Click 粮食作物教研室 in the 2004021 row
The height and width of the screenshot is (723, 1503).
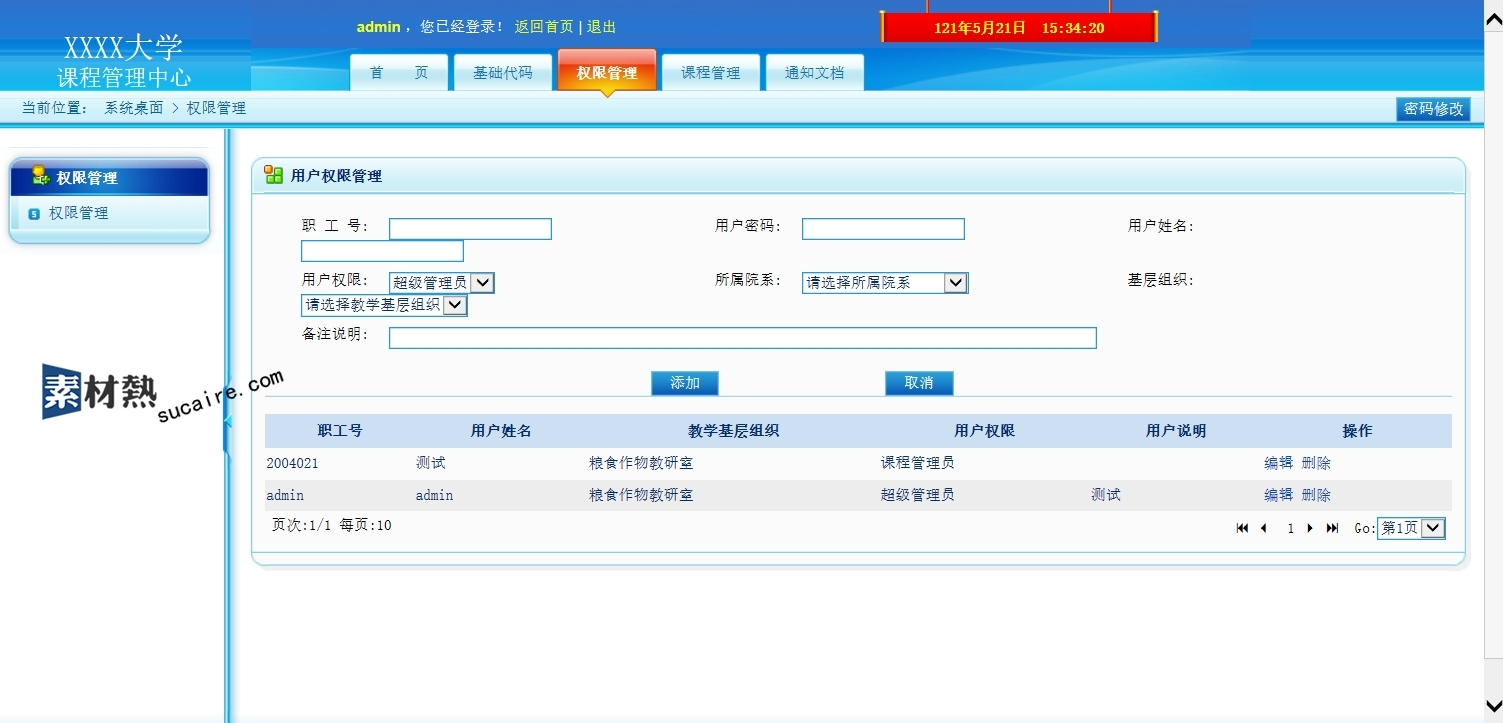point(641,463)
